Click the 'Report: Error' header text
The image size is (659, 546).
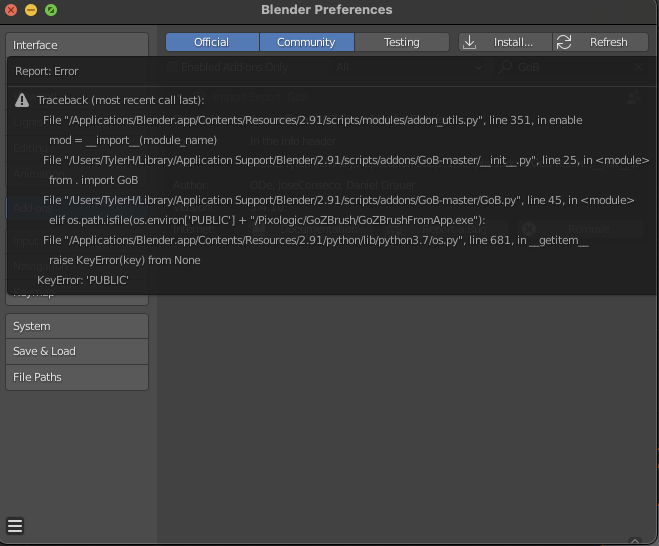[x=47, y=71]
